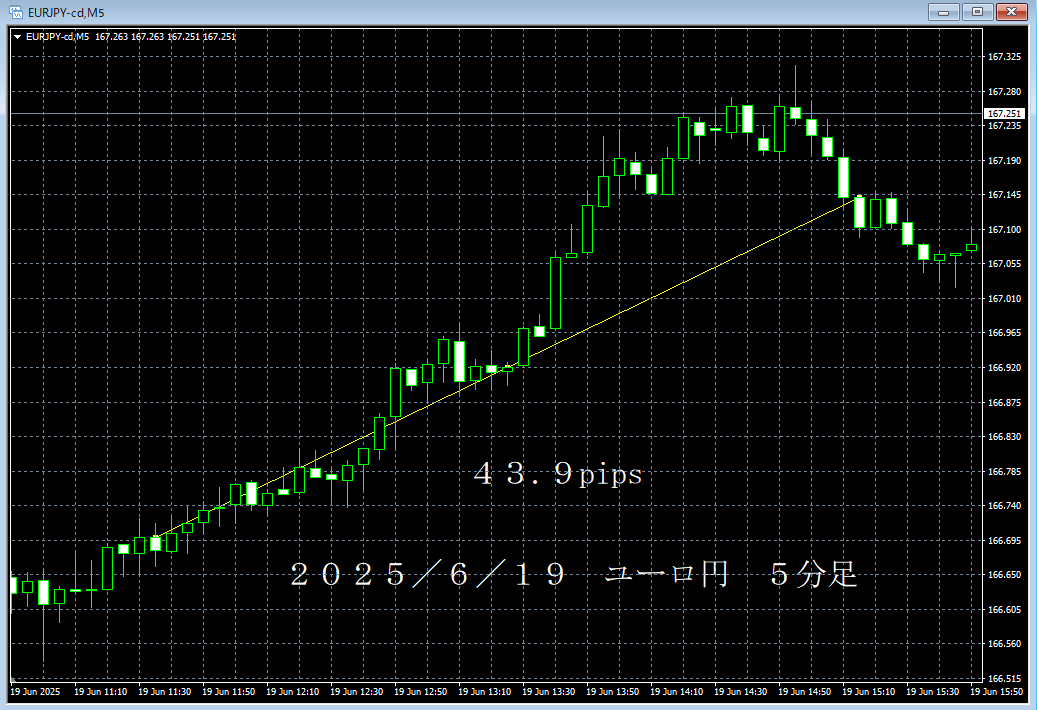This screenshot has height=710, width=1037.
Task: Select the "43.9pips" text label
Action: 557,475
